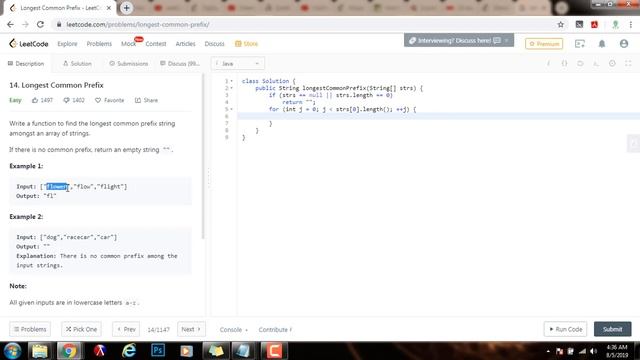
Task: Bookmark this page with the star icon
Action: click(560, 24)
